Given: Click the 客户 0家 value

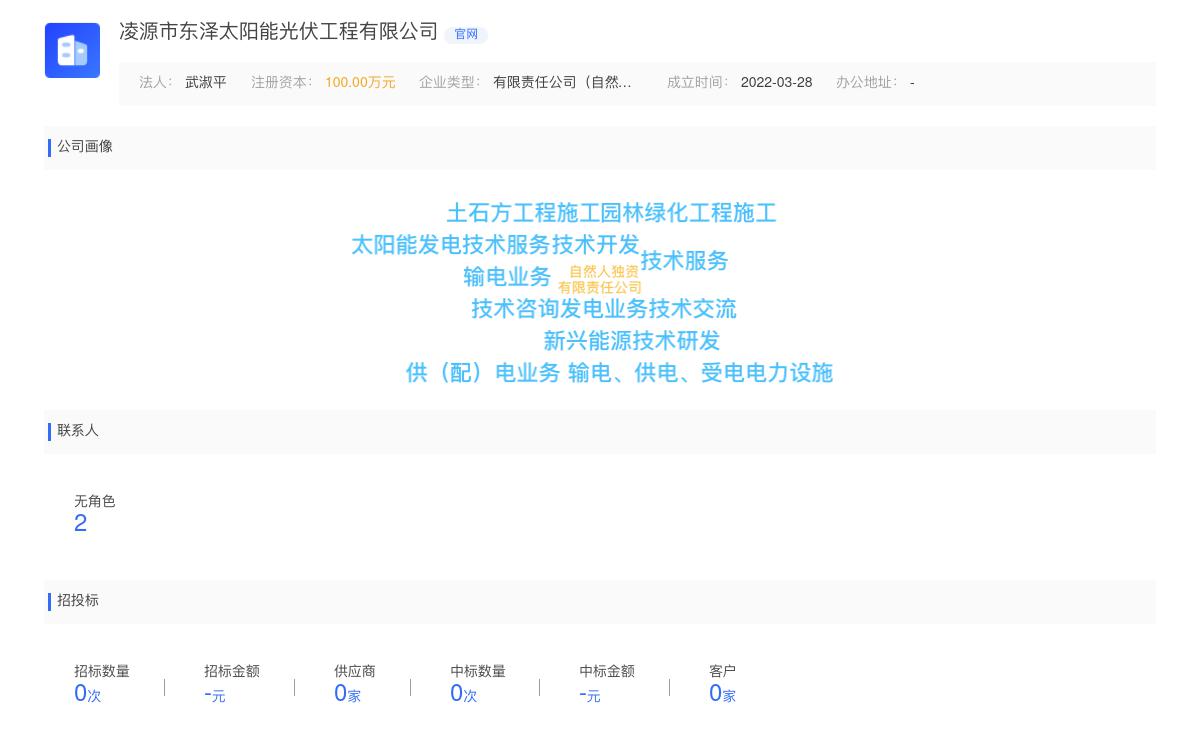Looking at the screenshot, I should 722,694.
